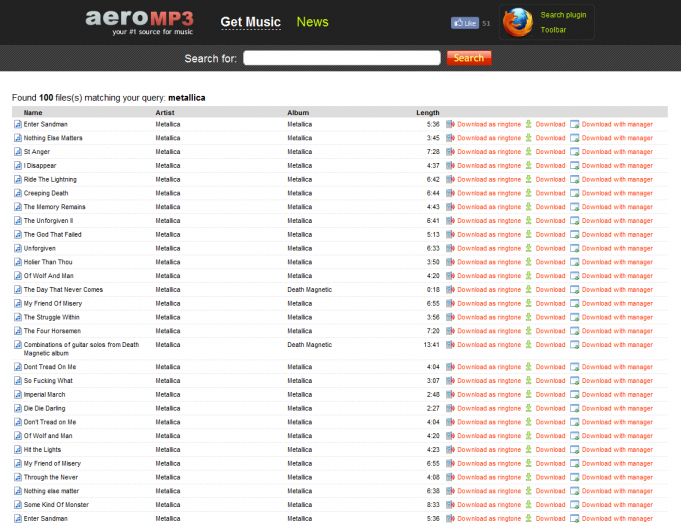The height and width of the screenshot is (525, 681).
Task: Click the ringtone icon in Combinations of guitar solos row
Action: pos(450,344)
